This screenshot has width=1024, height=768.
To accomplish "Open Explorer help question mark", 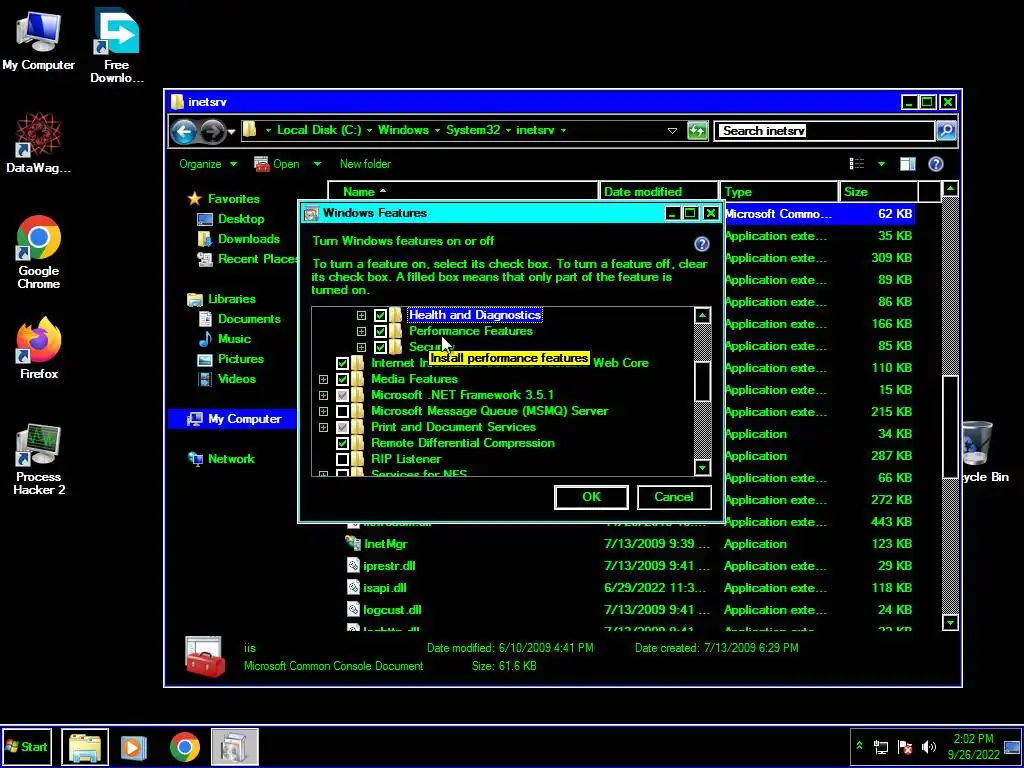I will (x=935, y=164).
